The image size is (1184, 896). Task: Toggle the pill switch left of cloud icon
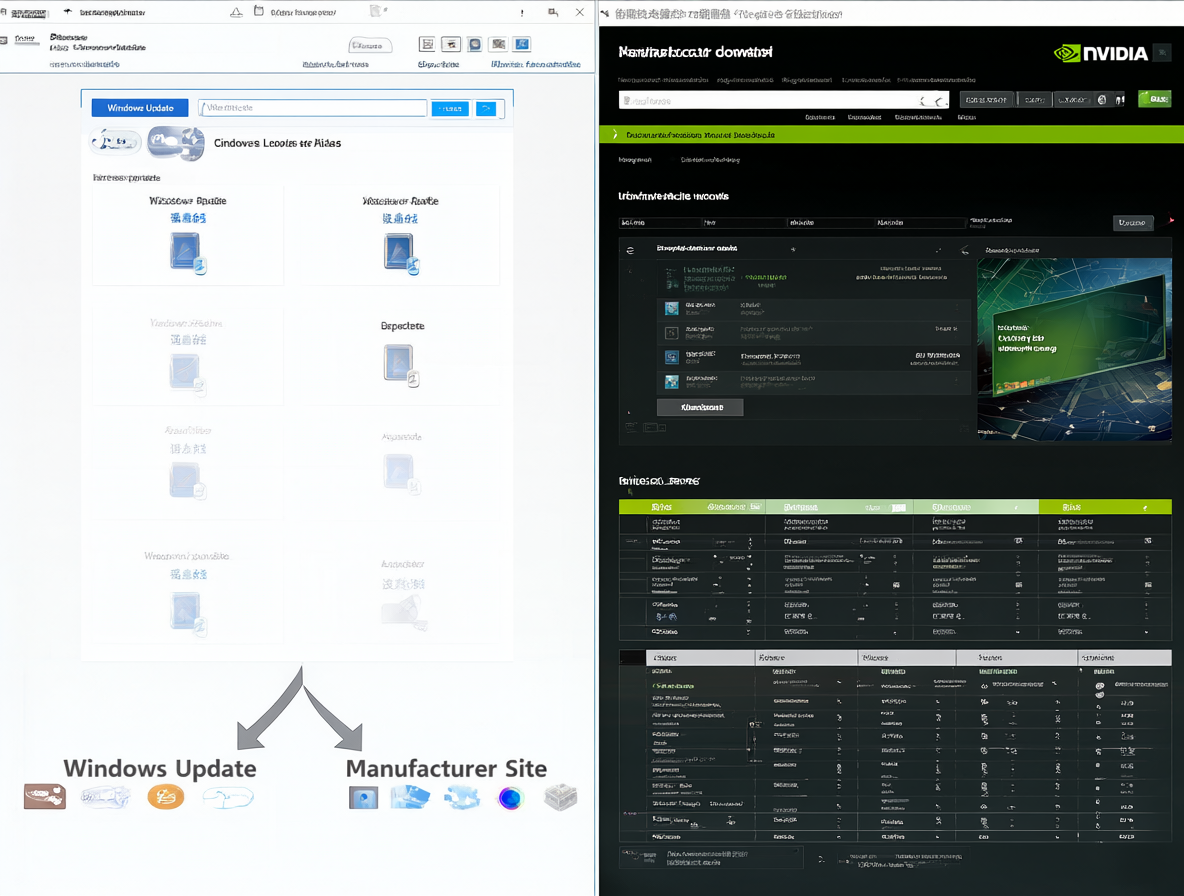116,142
